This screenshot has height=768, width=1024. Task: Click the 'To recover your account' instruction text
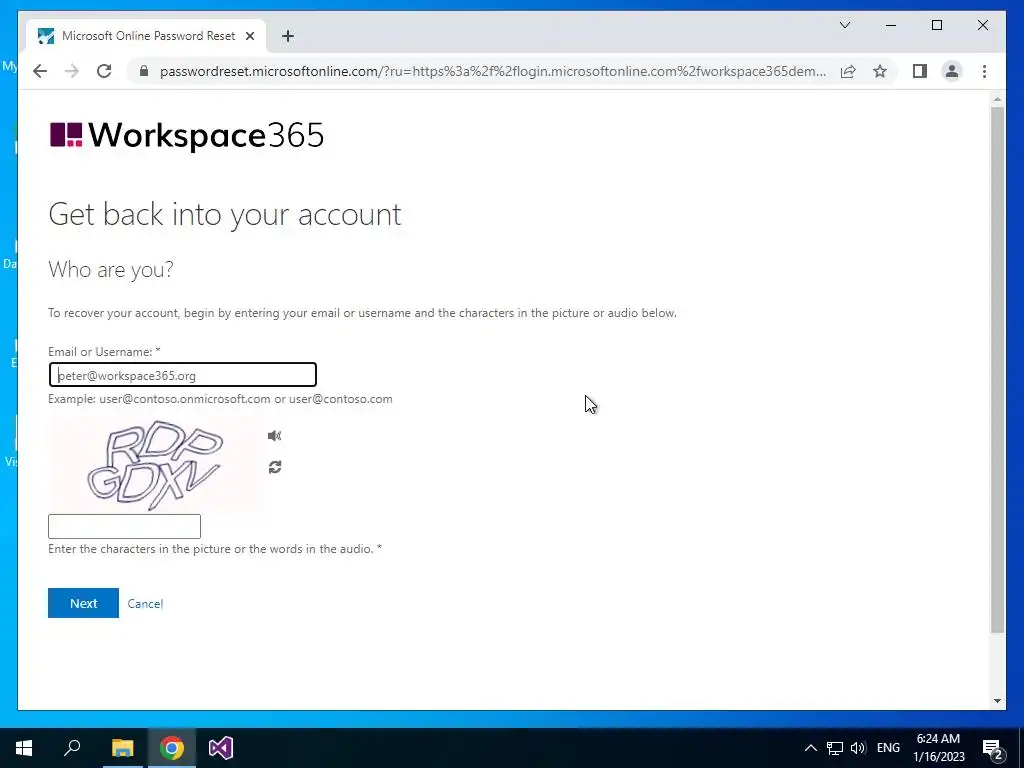coord(362,313)
